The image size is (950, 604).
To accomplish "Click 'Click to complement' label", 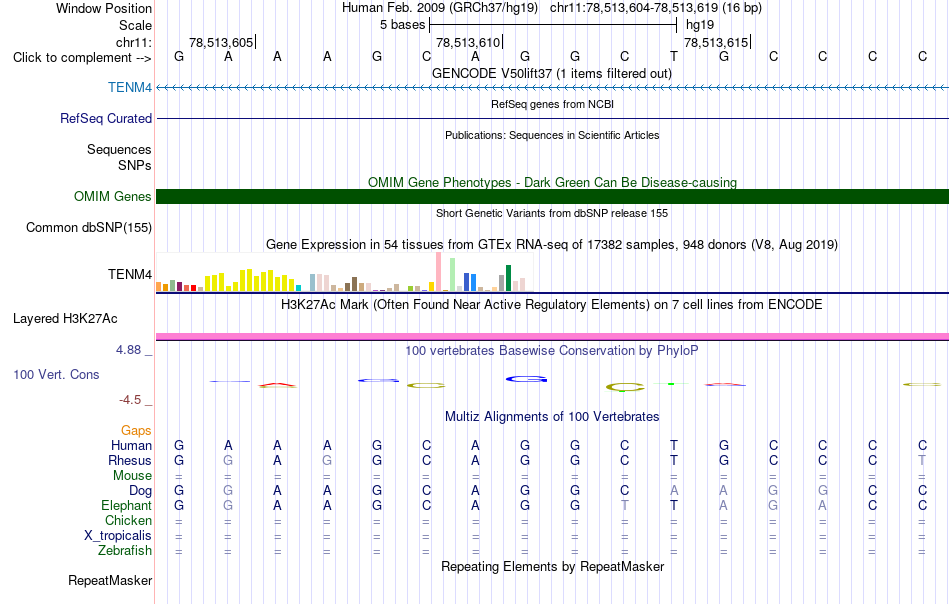I will click(x=82, y=58).
